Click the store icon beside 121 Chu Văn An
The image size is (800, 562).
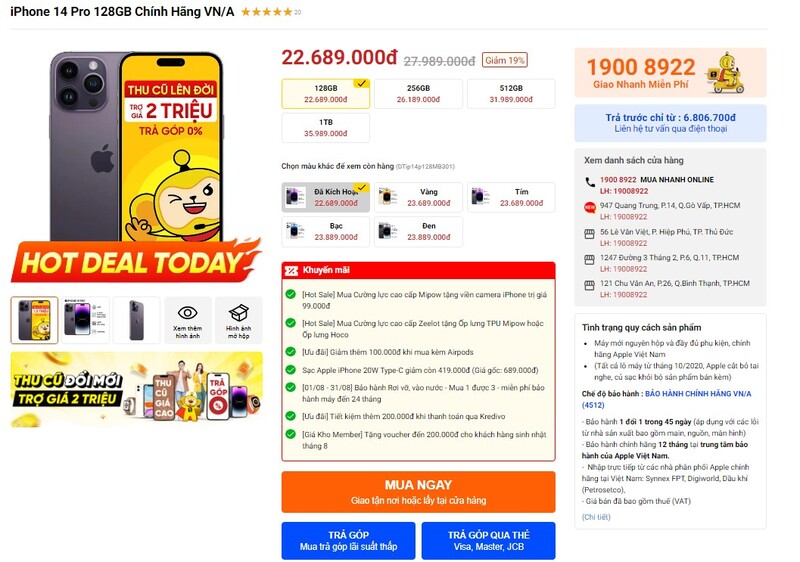[589, 286]
